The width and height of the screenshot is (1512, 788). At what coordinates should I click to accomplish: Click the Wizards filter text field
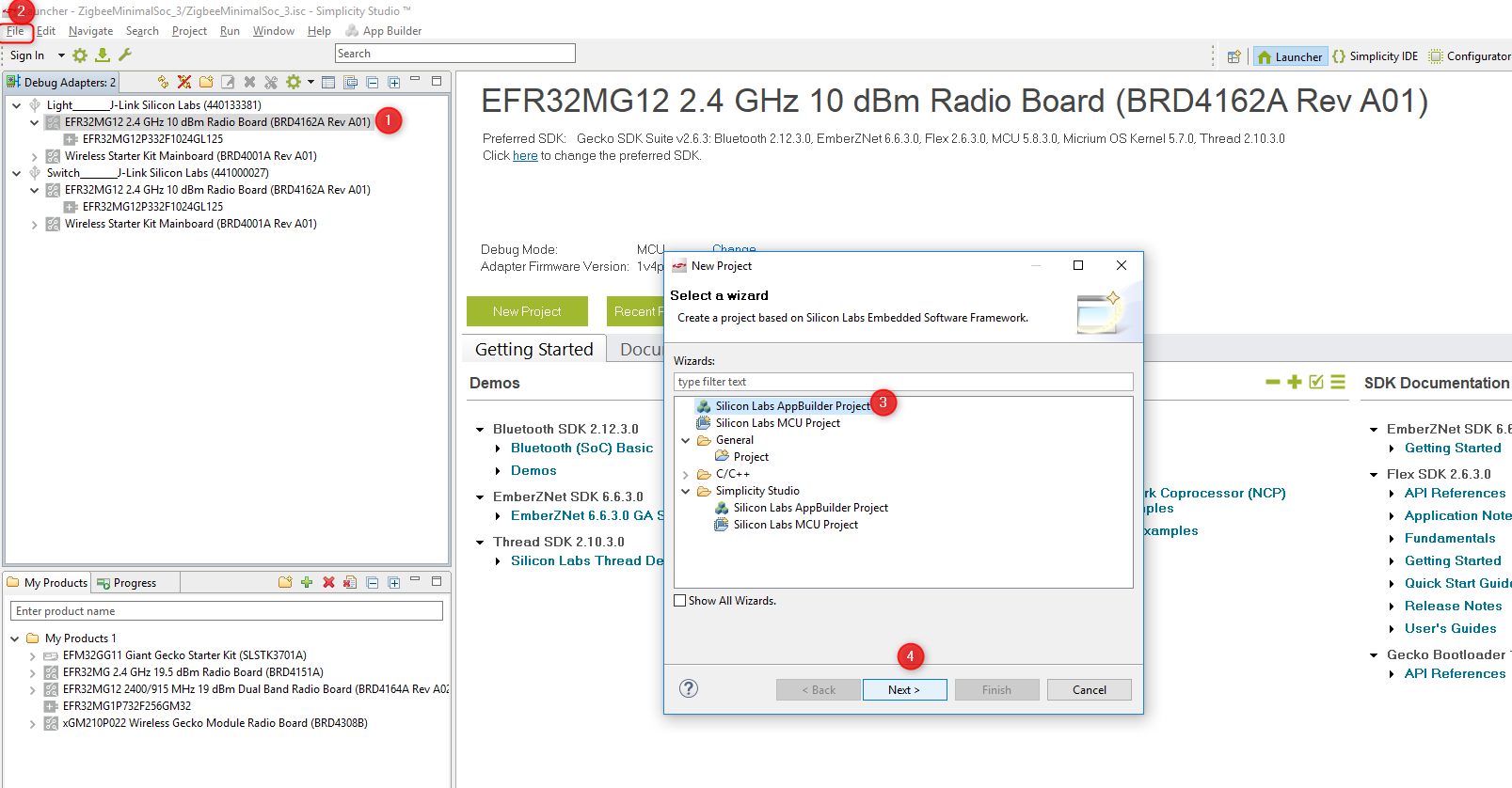903,382
